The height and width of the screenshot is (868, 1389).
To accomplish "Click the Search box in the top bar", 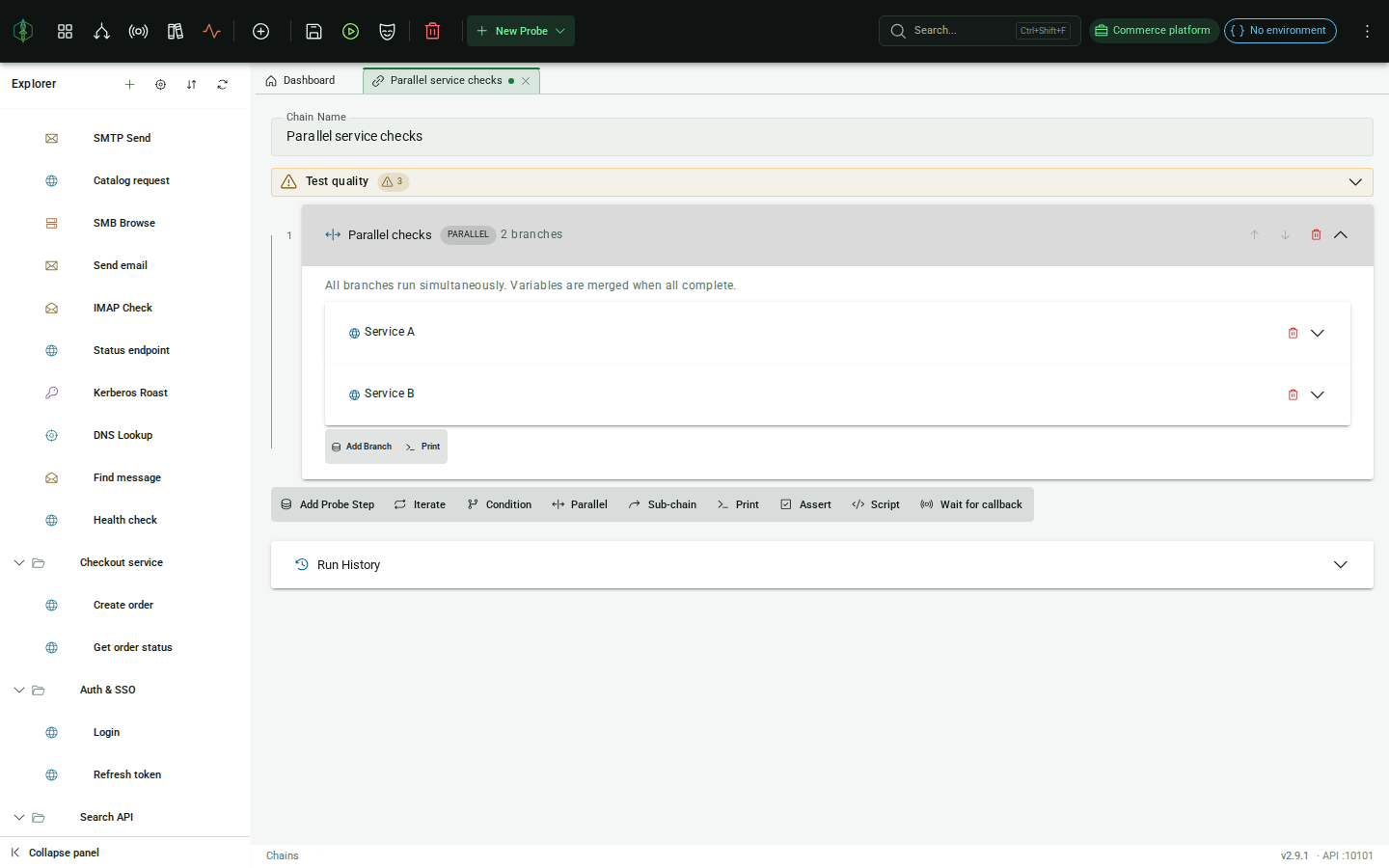I will coord(980,31).
